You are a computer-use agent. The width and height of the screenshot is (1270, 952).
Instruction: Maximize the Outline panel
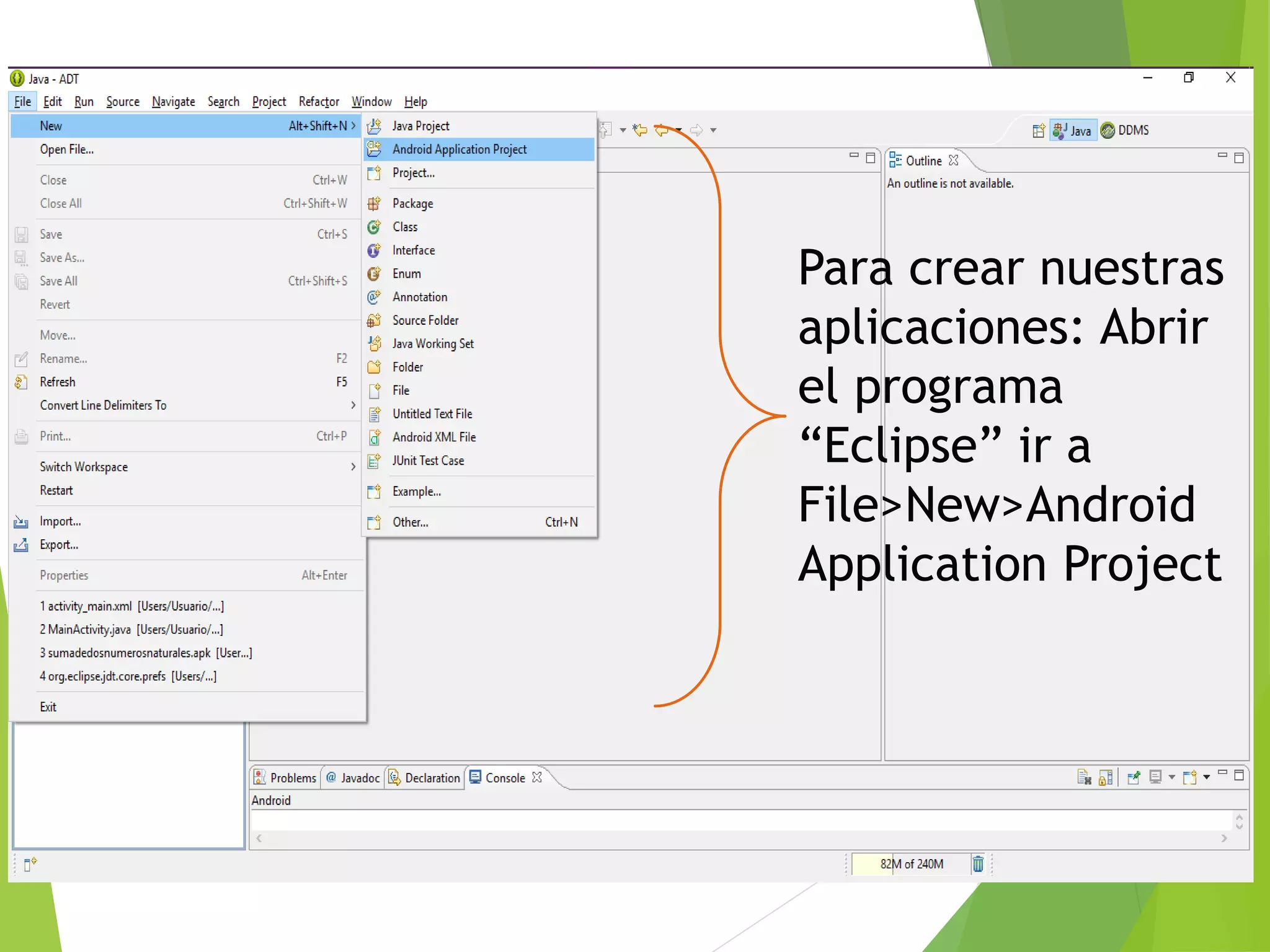click(x=1239, y=158)
